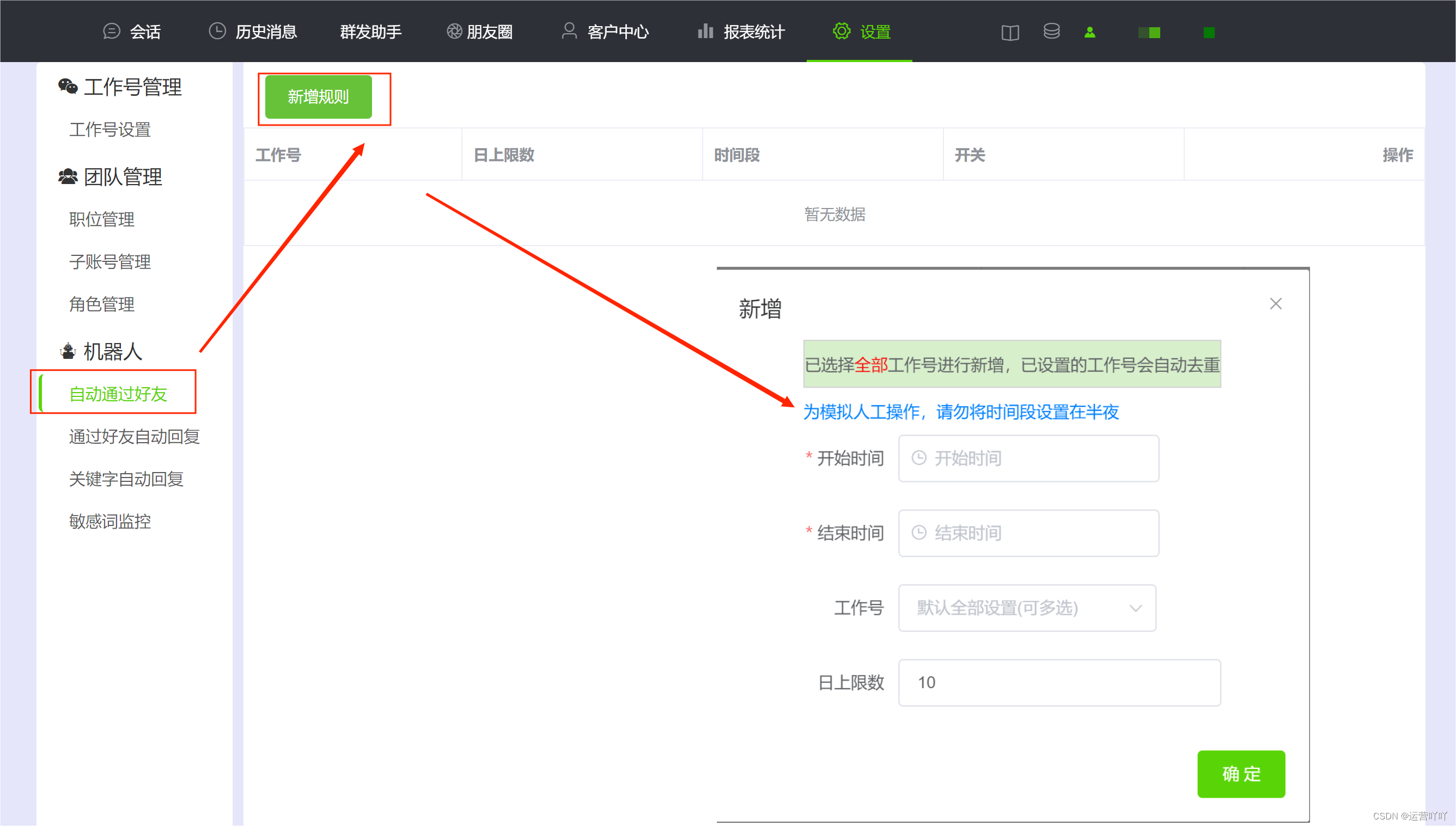Open the documentation book icon top right
The image size is (1456, 826).
tap(1010, 32)
